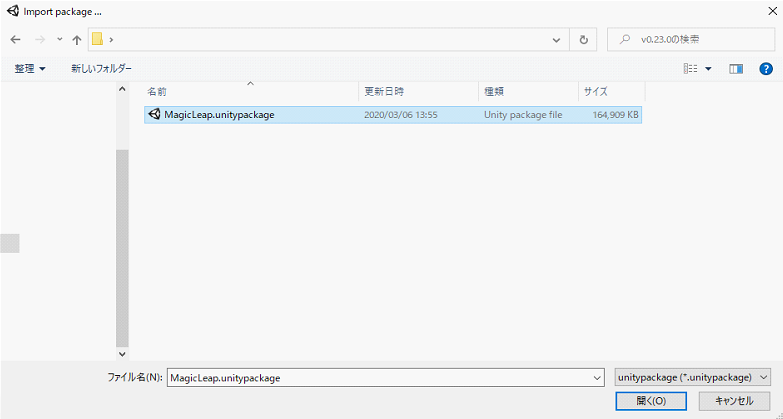
Task: Open the recent locations dropdown chevron
Action: [59, 39]
